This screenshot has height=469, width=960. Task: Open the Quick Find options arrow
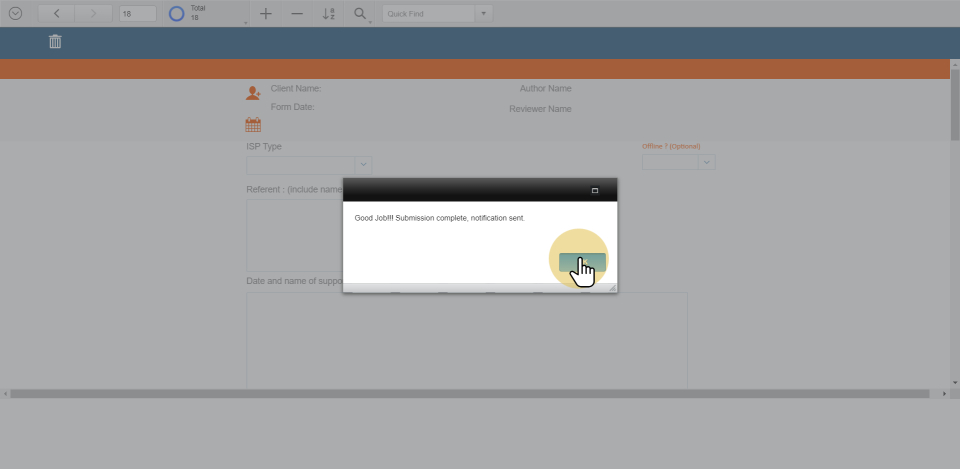(484, 13)
